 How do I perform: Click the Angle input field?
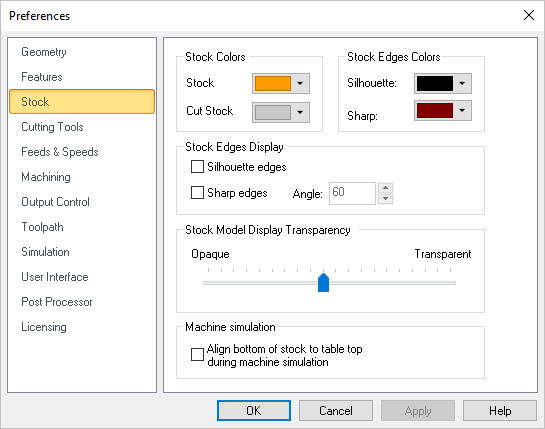click(x=352, y=193)
